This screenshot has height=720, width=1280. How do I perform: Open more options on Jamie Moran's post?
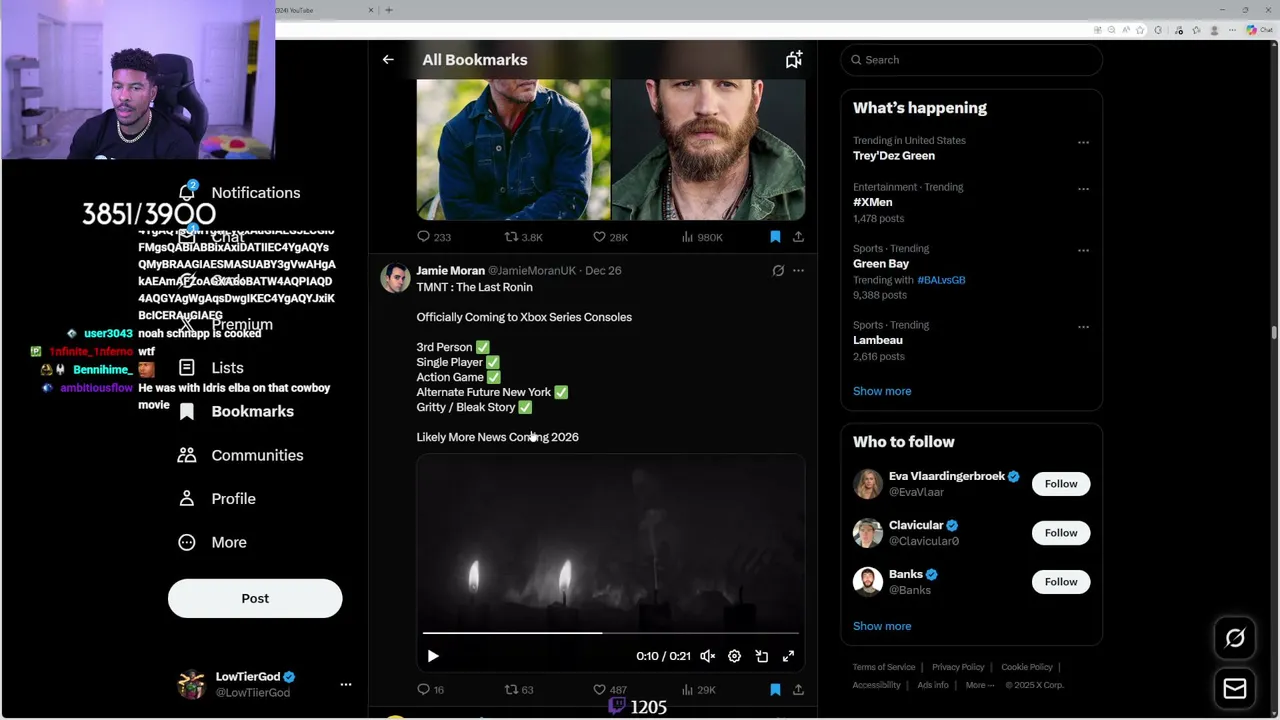tap(798, 270)
